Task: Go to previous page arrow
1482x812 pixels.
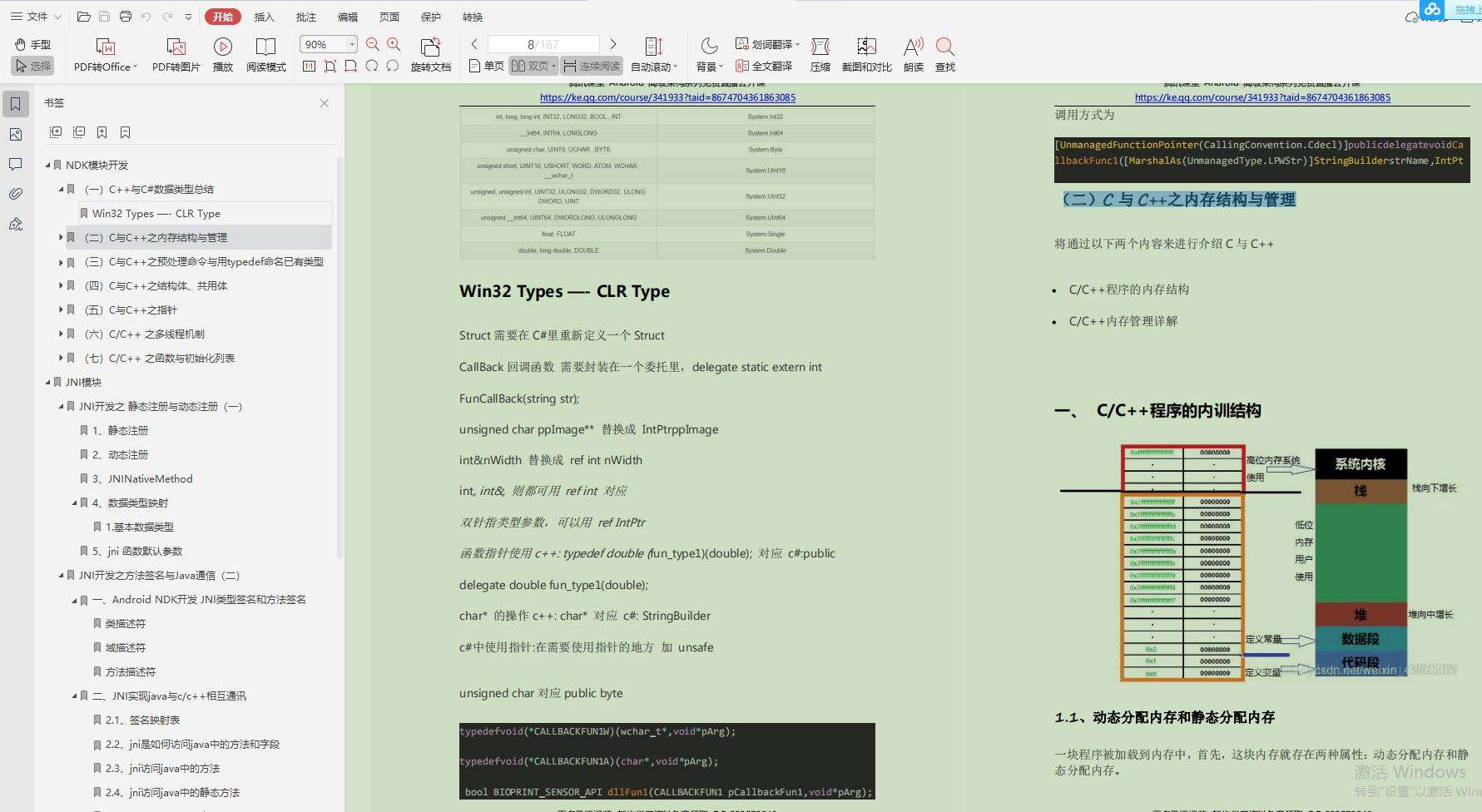Action: 474,44
